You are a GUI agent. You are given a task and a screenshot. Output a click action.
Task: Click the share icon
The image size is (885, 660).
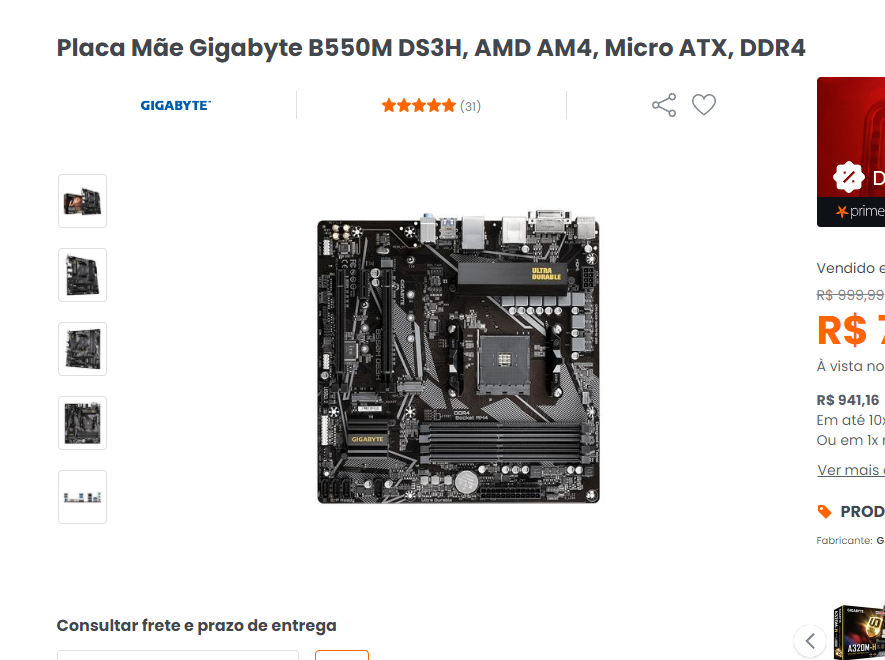coord(664,105)
